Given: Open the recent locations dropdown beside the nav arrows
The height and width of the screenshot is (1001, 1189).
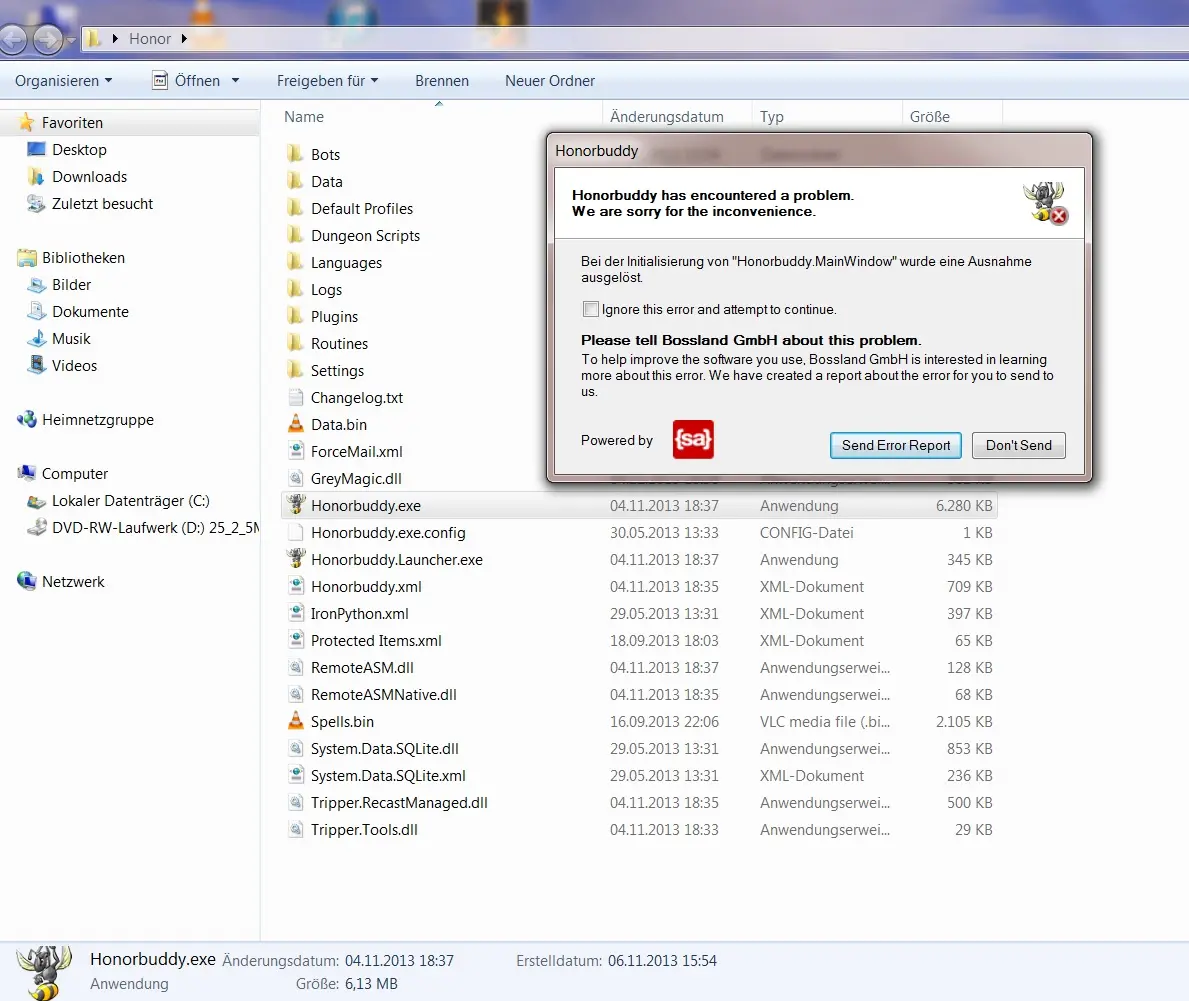Looking at the screenshot, I should point(71,39).
